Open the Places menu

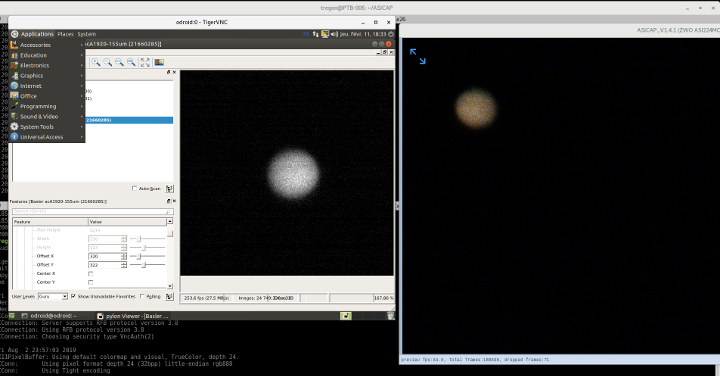point(65,34)
